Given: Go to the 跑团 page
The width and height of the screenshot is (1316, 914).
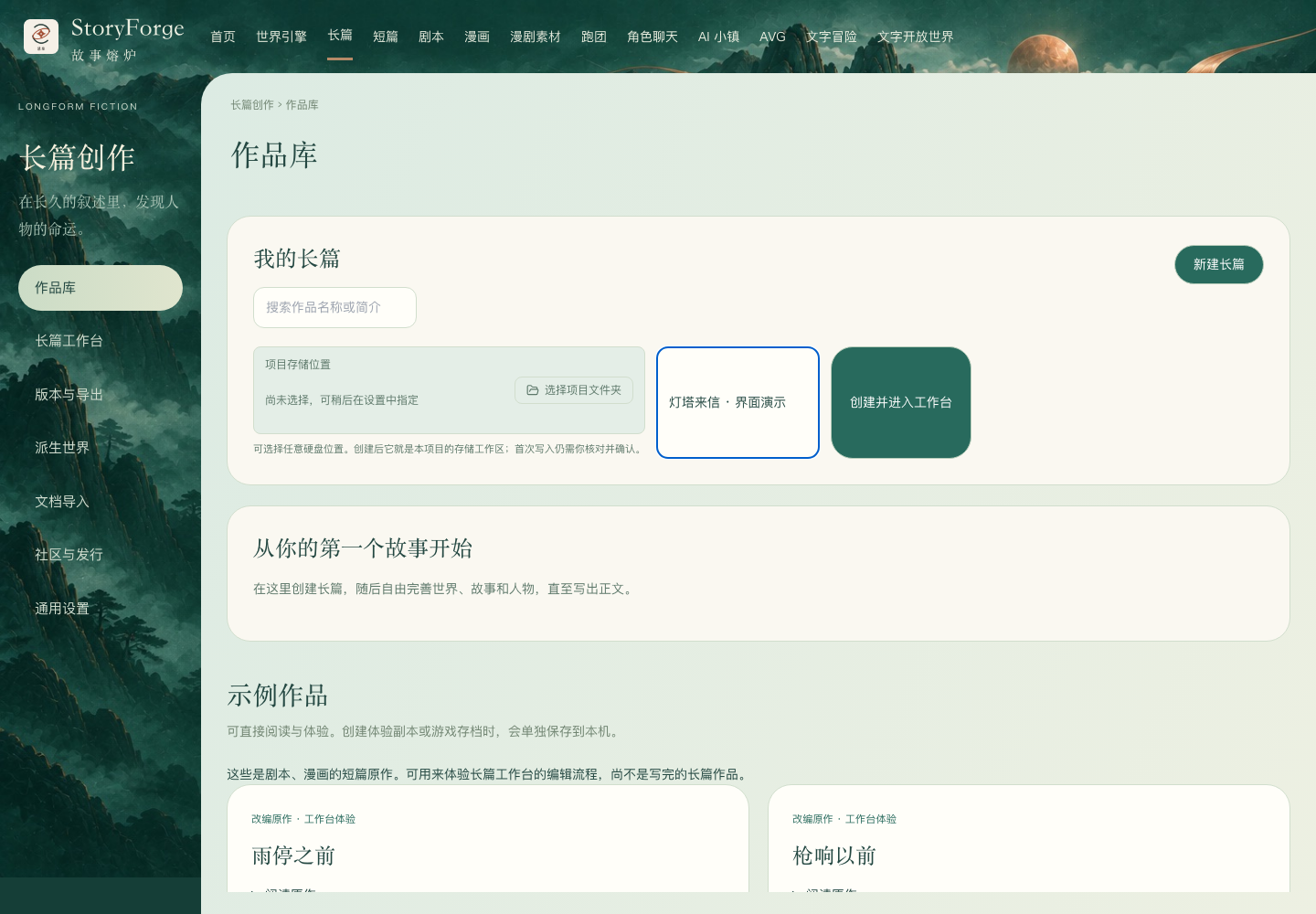Looking at the screenshot, I should click(x=594, y=37).
